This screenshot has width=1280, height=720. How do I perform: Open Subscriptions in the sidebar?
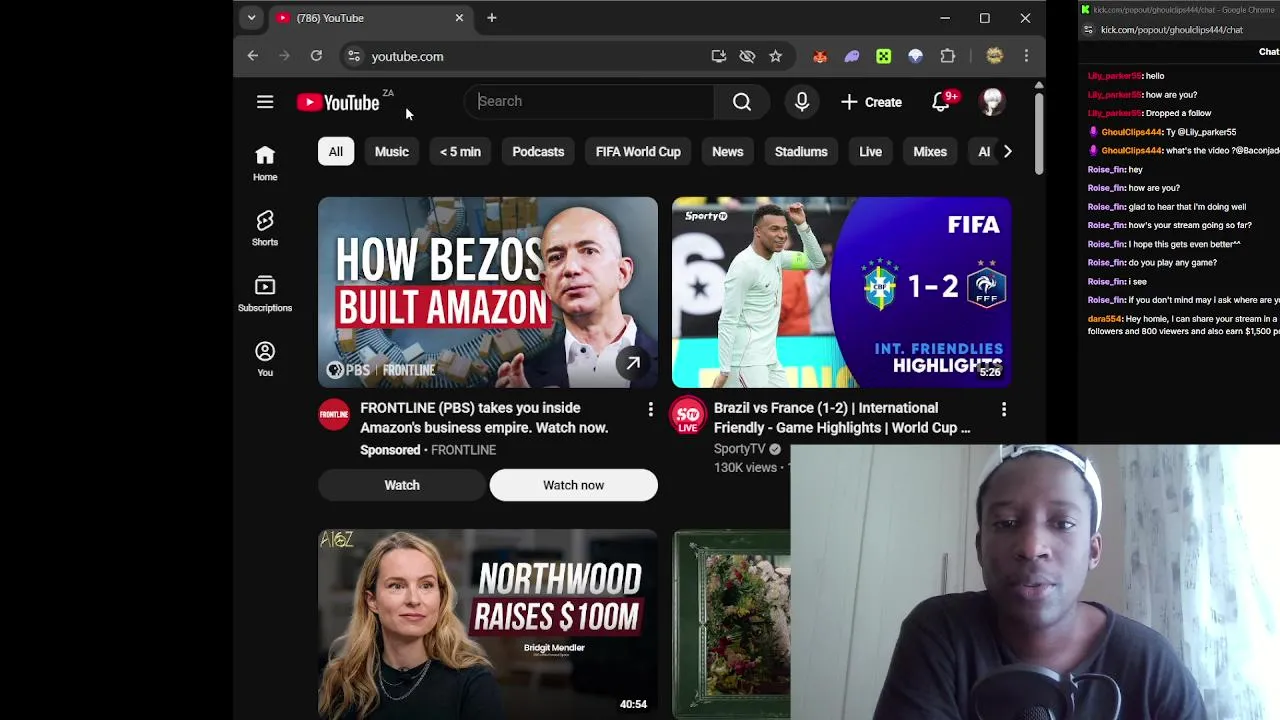(x=265, y=294)
